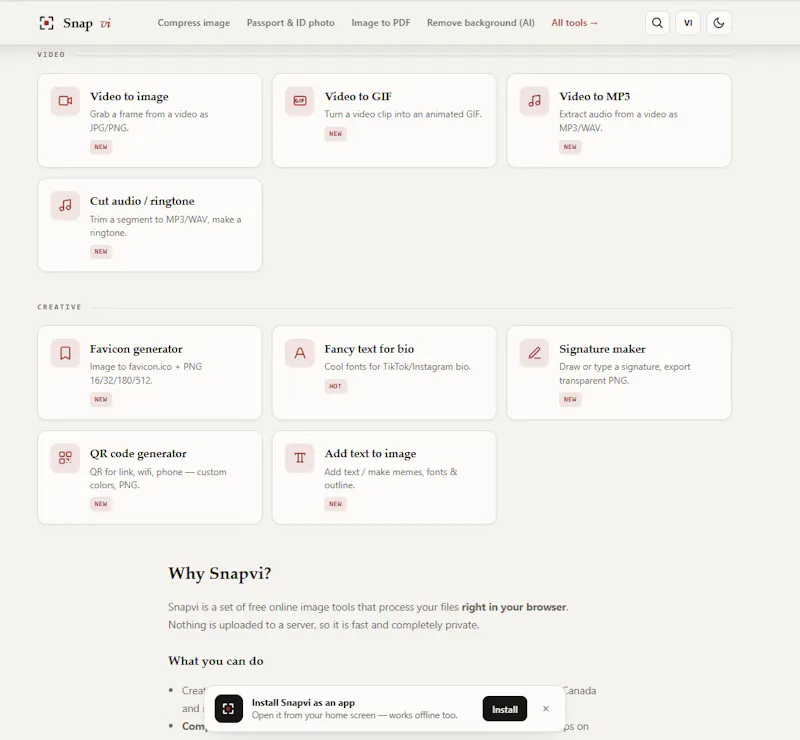This screenshot has height=740, width=800.
Task: Open the Signature maker title
Action: point(602,349)
